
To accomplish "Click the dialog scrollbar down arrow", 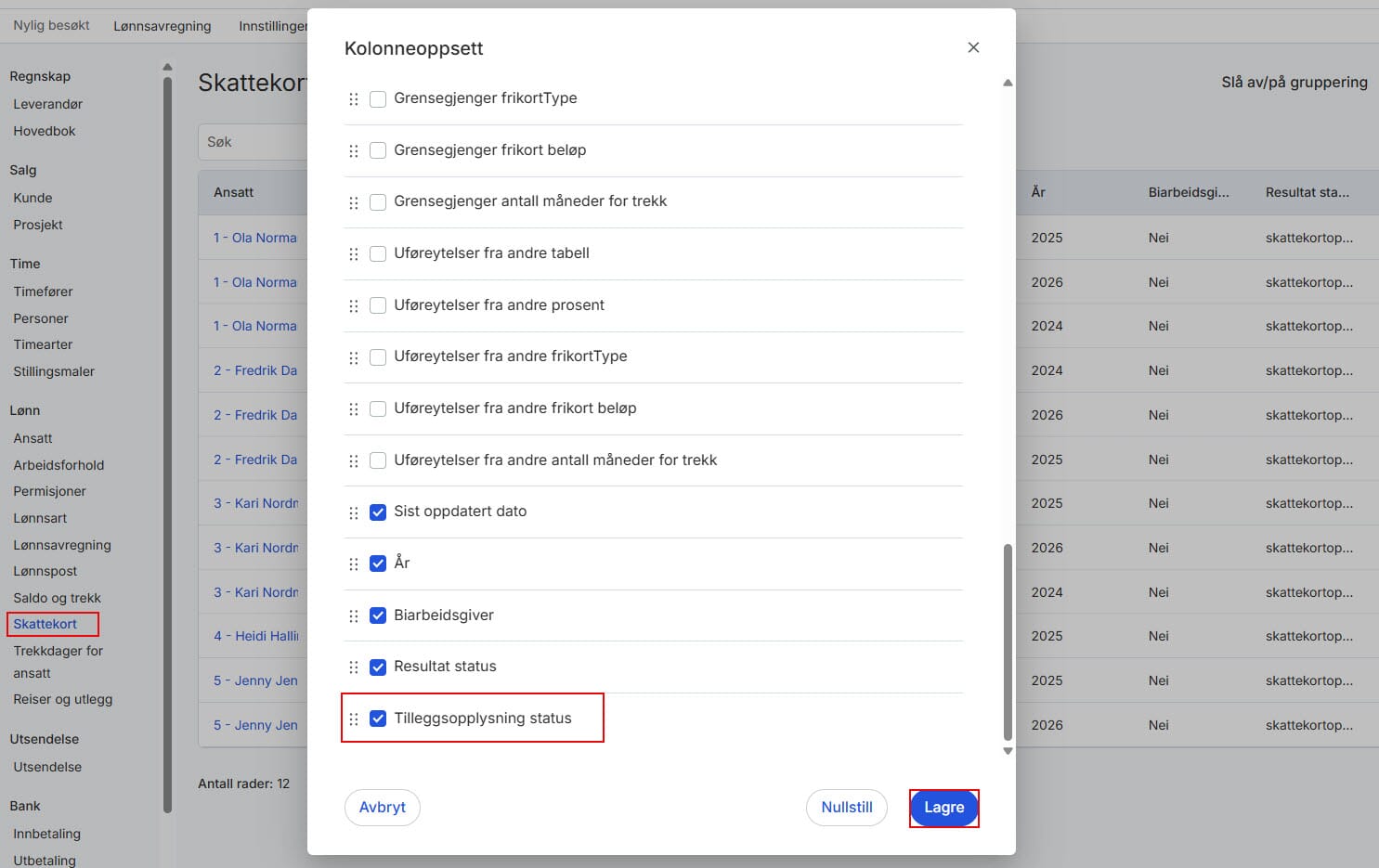I will (x=1008, y=751).
